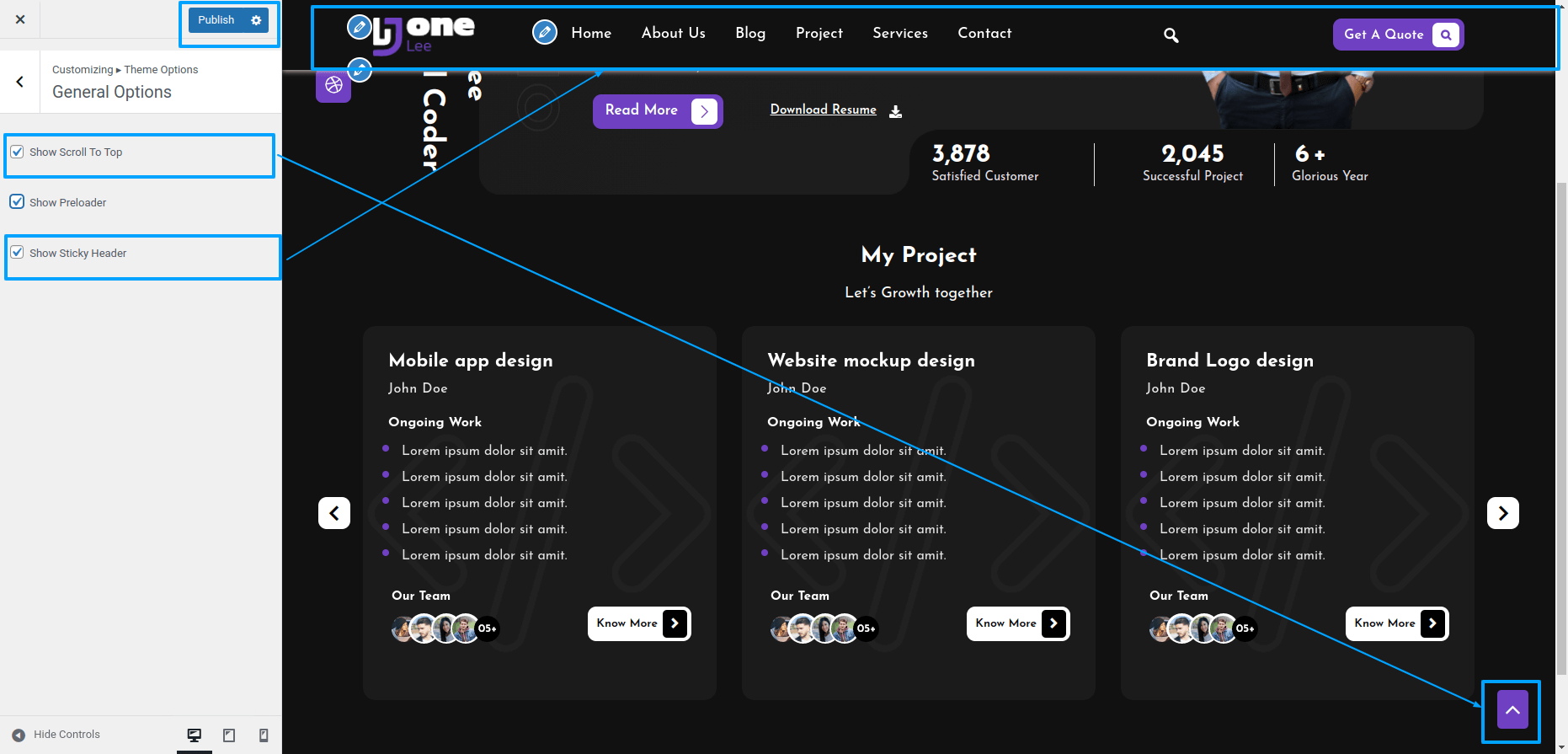Viewport: 1568px width, 754px height.
Task: Close the Customizer with the X icon
Action: pyautogui.click(x=20, y=19)
